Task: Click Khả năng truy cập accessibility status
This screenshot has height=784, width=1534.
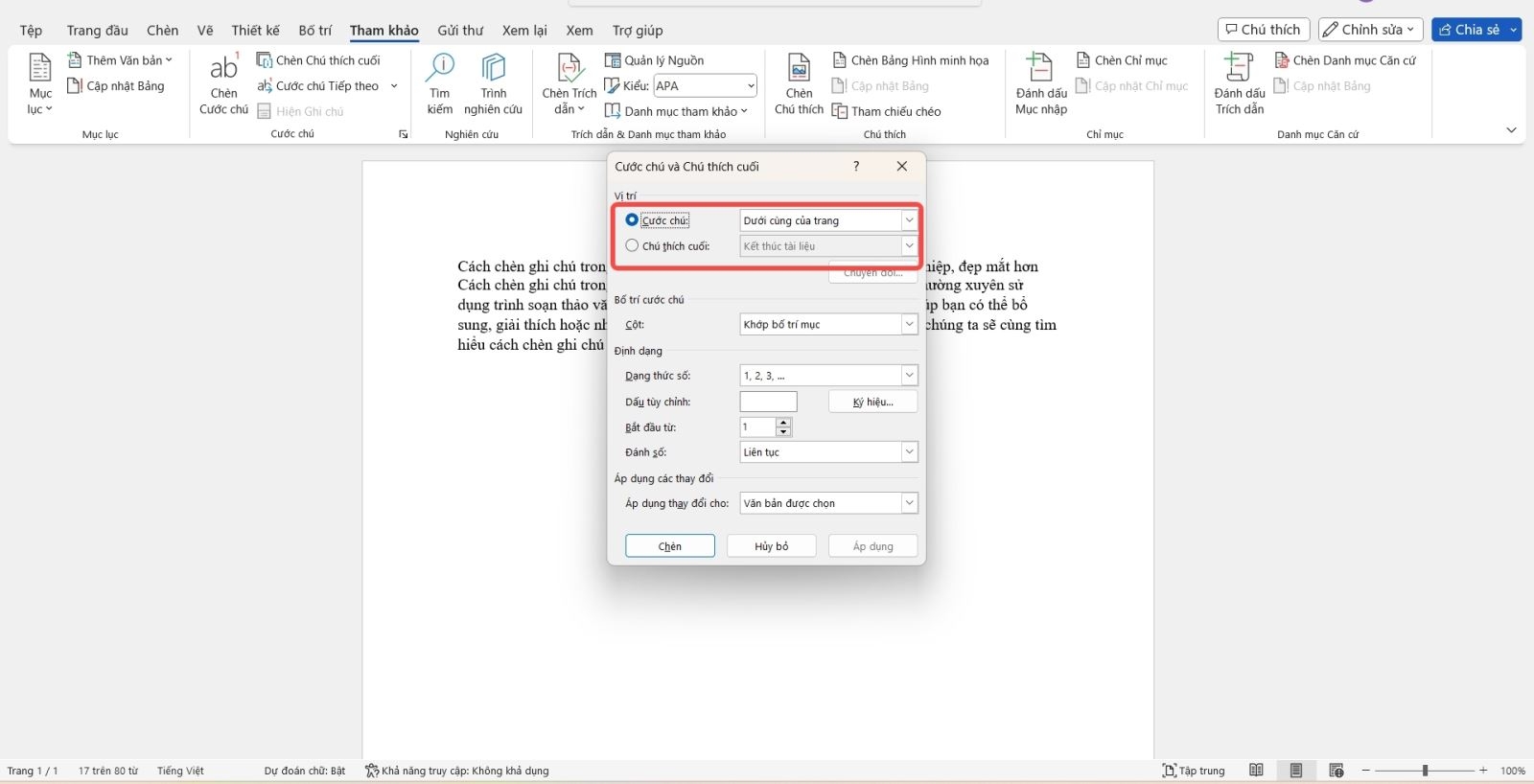Action: tap(457, 771)
